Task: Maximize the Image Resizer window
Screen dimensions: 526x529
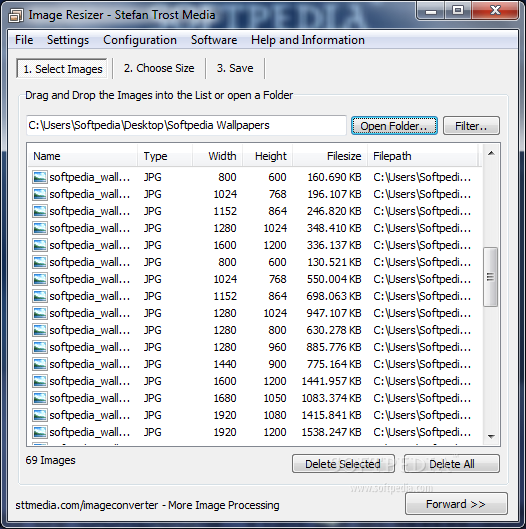Action: coord(458,11)
